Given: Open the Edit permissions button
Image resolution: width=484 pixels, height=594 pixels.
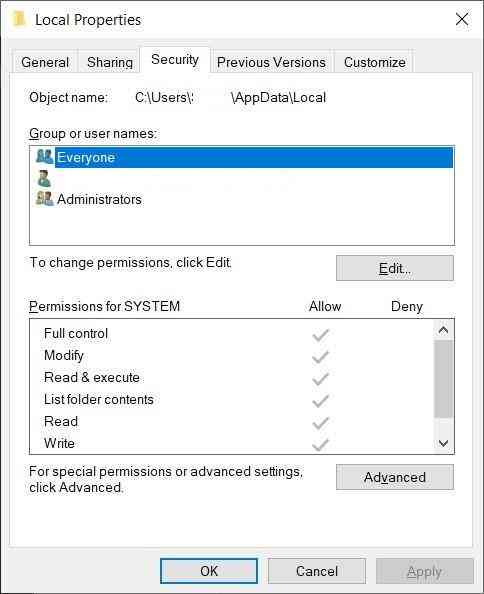Looking at the screenshot, I should (x=395, y=268).
